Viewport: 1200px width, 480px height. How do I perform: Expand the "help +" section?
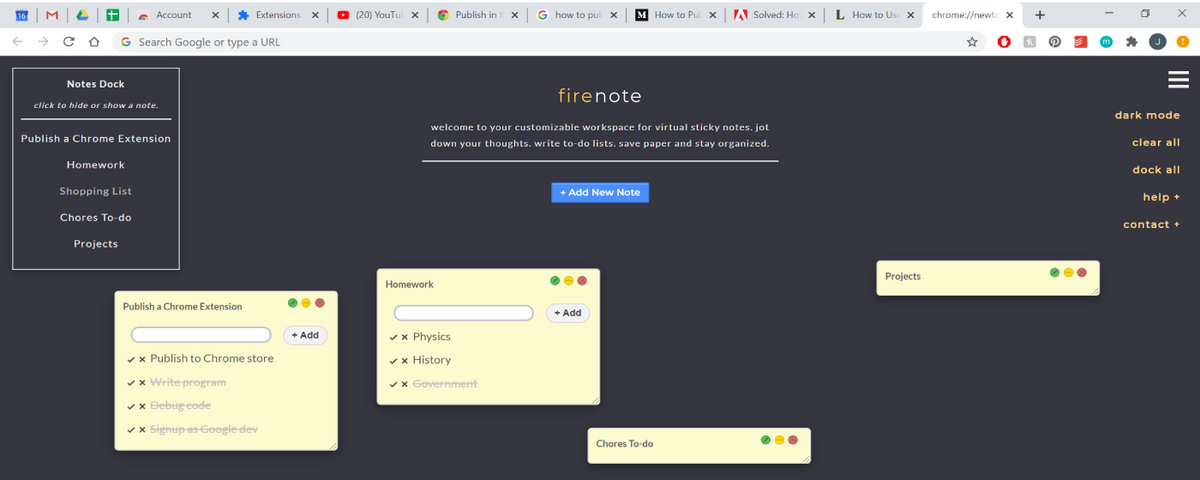1161,197
